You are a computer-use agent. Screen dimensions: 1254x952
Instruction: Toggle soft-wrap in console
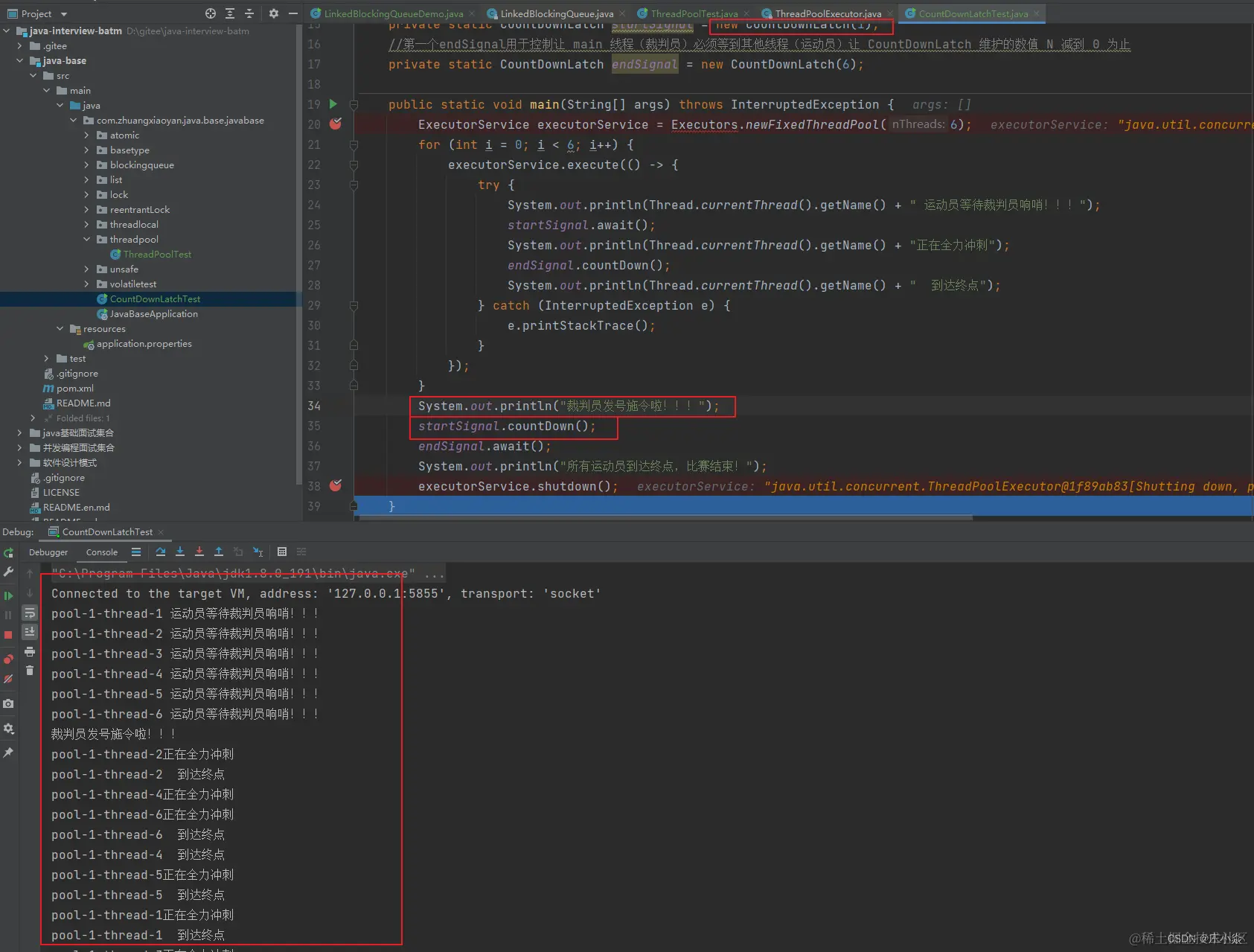click(x=30, y=613)
